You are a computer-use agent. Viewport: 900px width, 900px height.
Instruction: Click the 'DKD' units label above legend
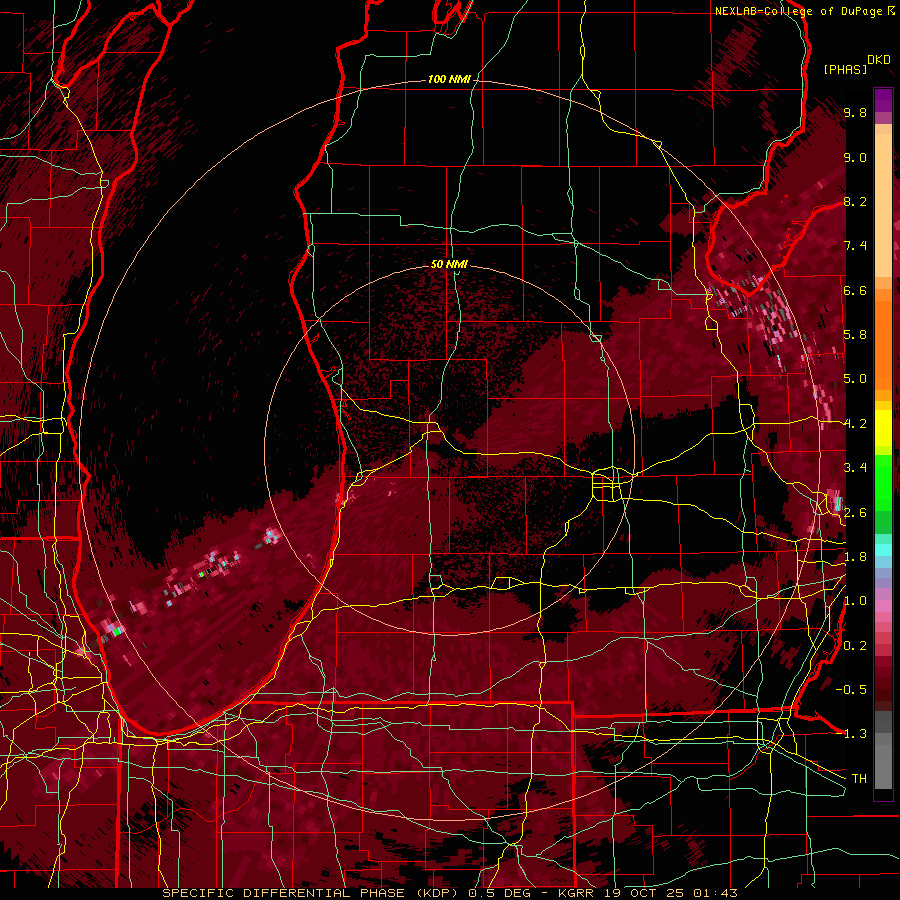879,60
